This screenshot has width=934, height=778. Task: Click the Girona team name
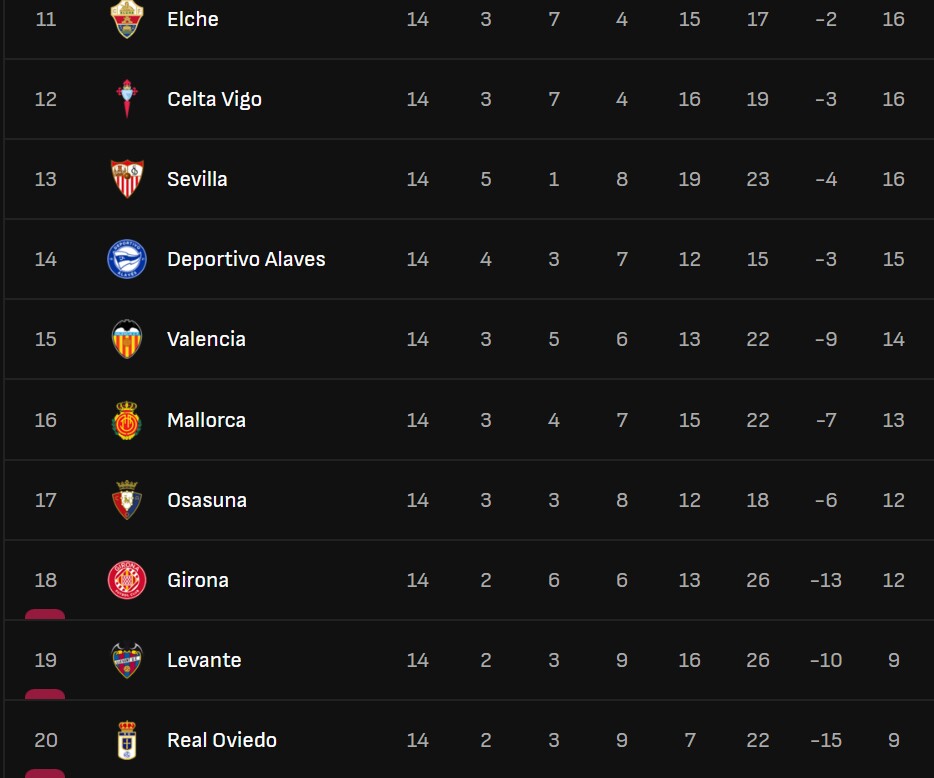pos(198,580)
